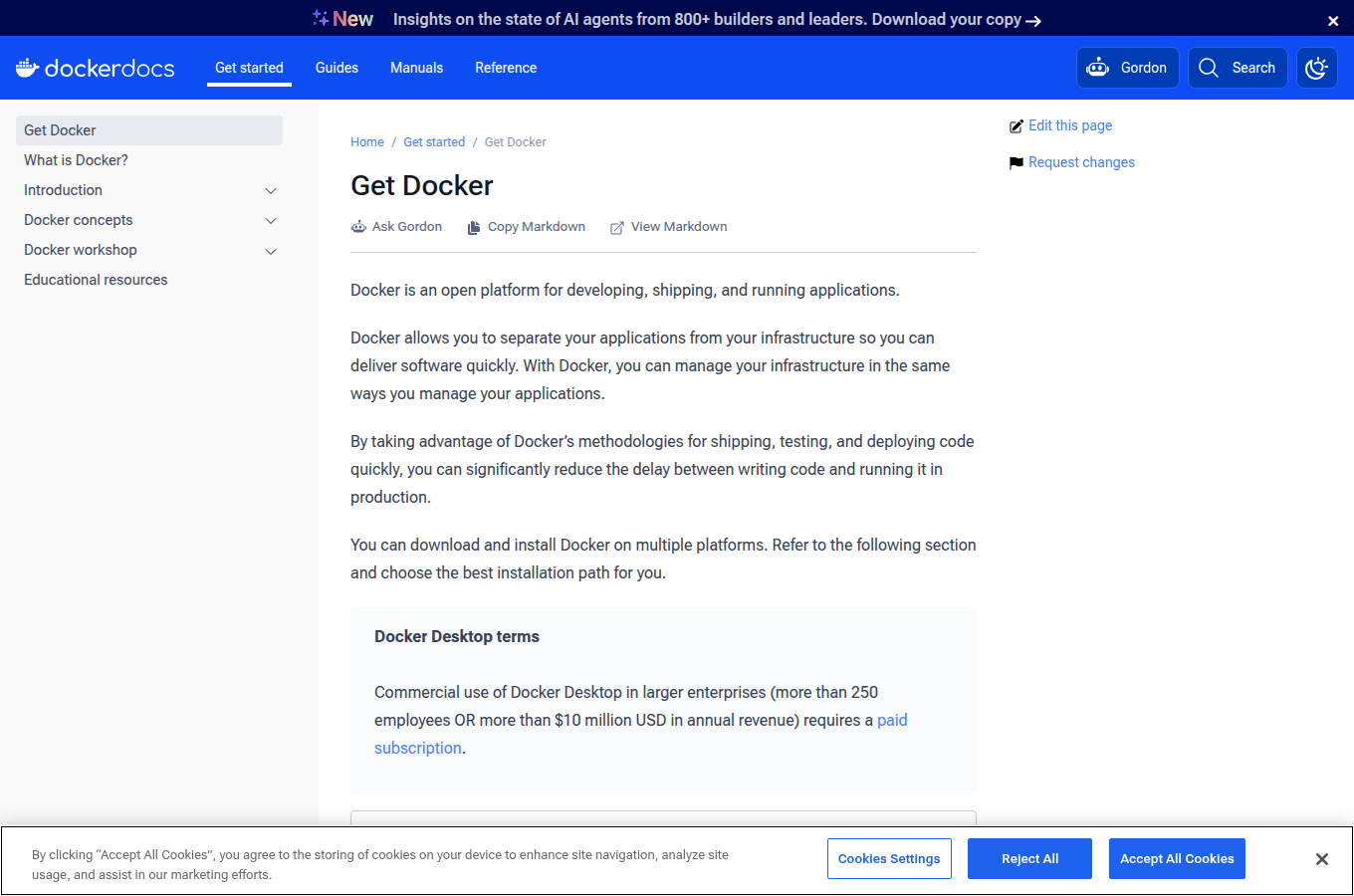This screenshot has width=1354, height=896.
Task: Click the Copy Markdown document icon
Action: [x=474, y=227]
